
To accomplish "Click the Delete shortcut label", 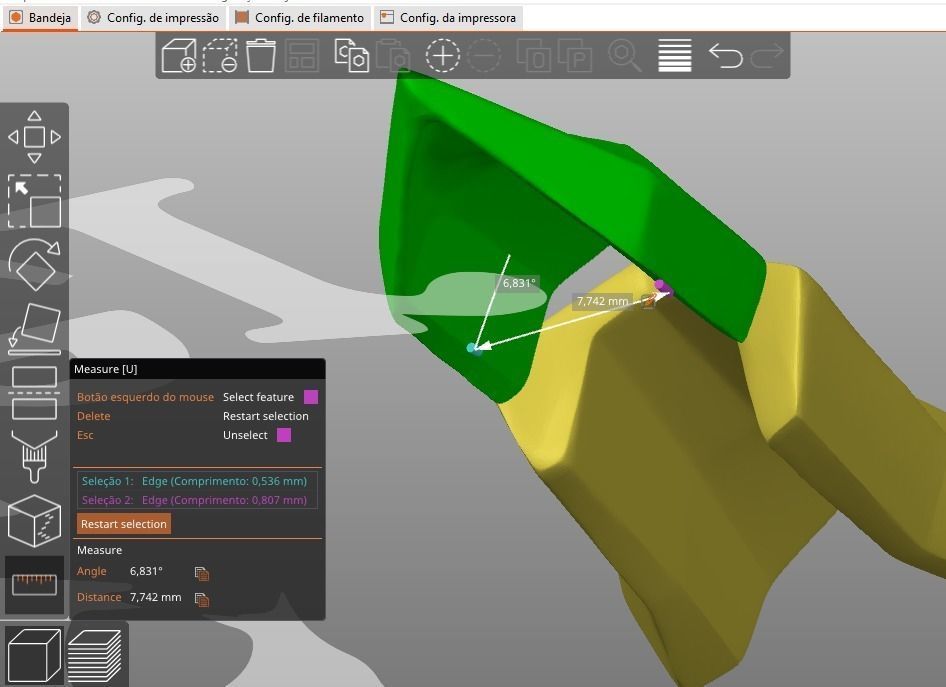I will pyautogui.click(x=94, y=416).
